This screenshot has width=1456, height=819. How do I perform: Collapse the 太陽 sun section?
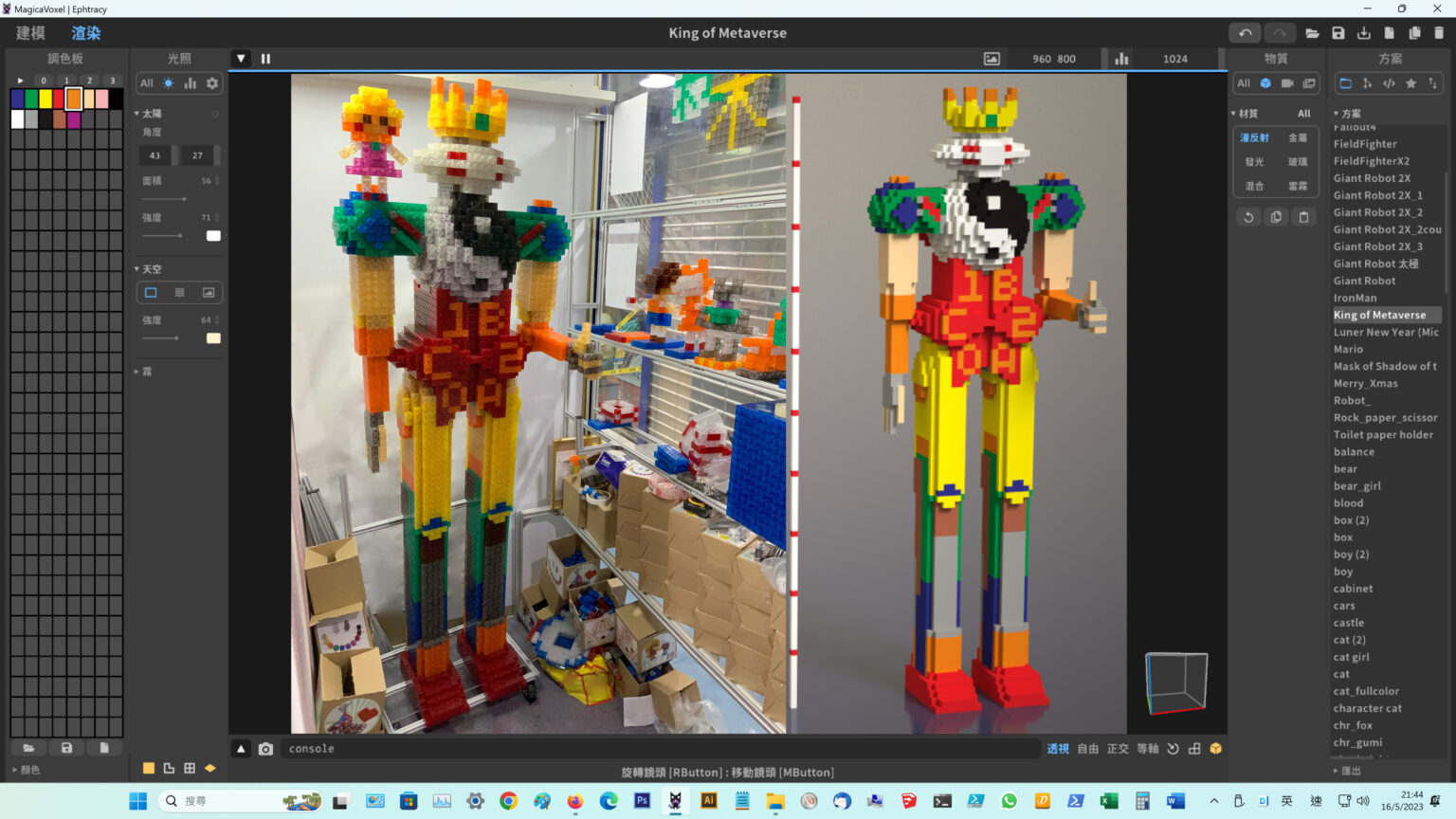[136, 113]
